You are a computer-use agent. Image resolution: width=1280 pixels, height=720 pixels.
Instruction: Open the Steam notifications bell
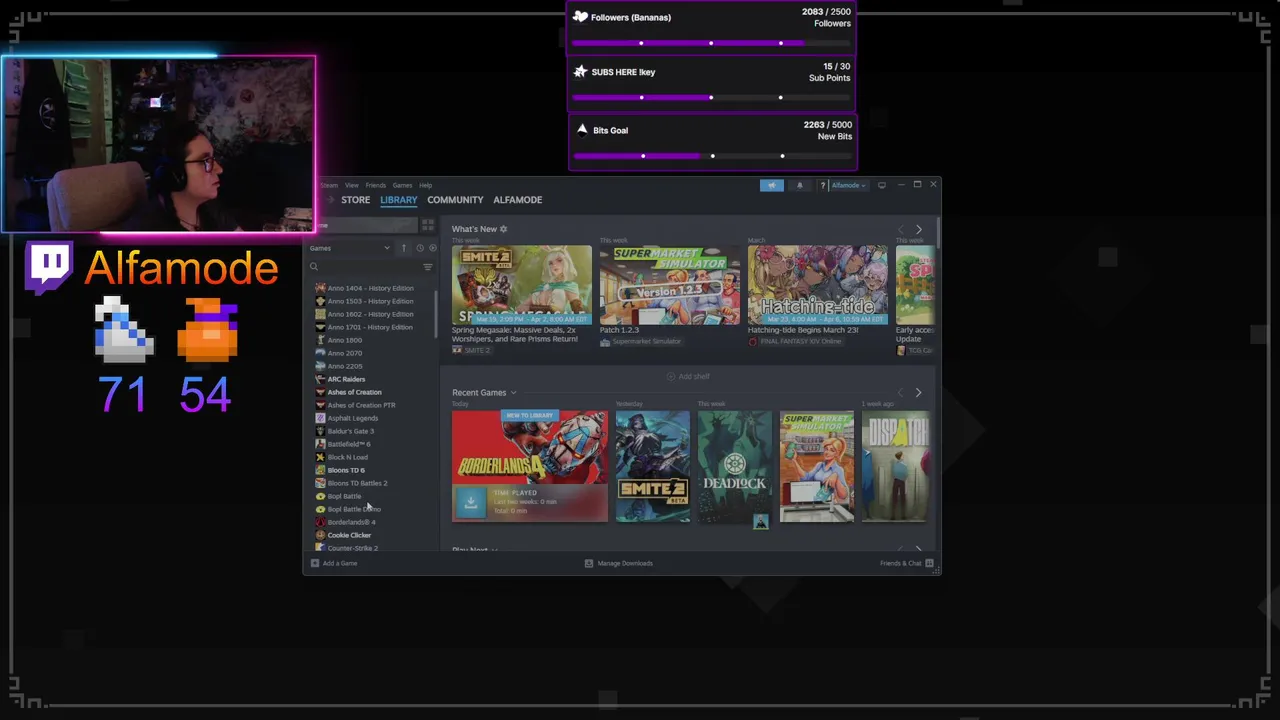799,185
